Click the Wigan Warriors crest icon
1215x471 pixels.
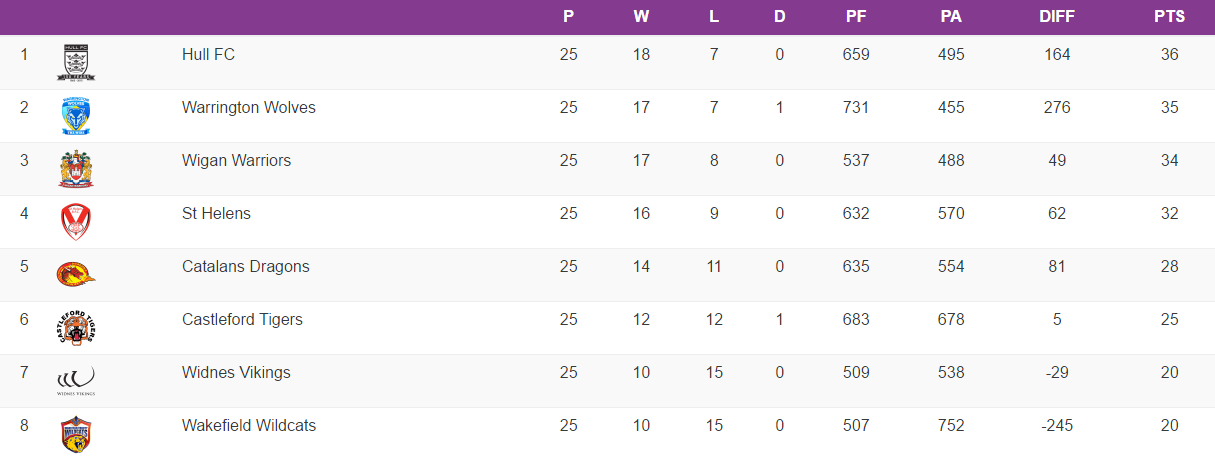[x=76, y=169]
